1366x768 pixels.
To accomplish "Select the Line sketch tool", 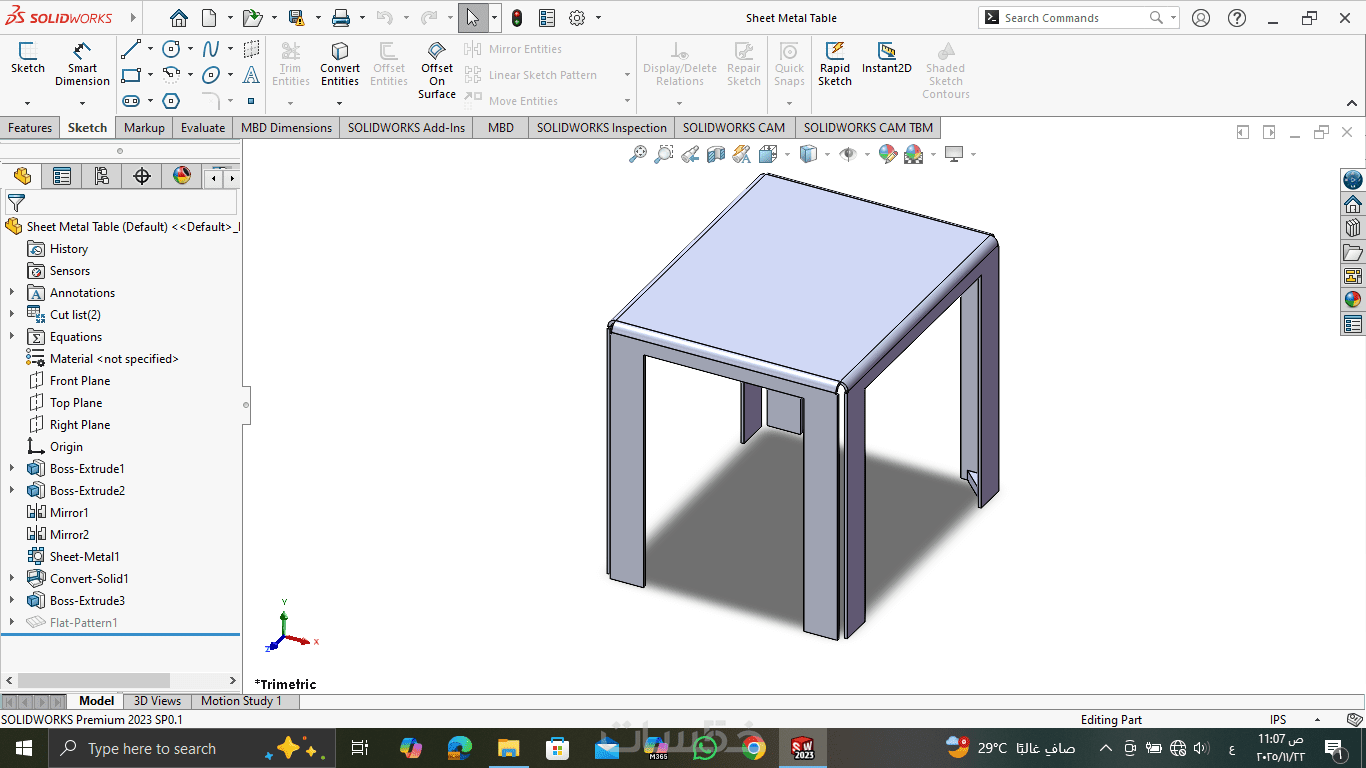I will 131,49.
